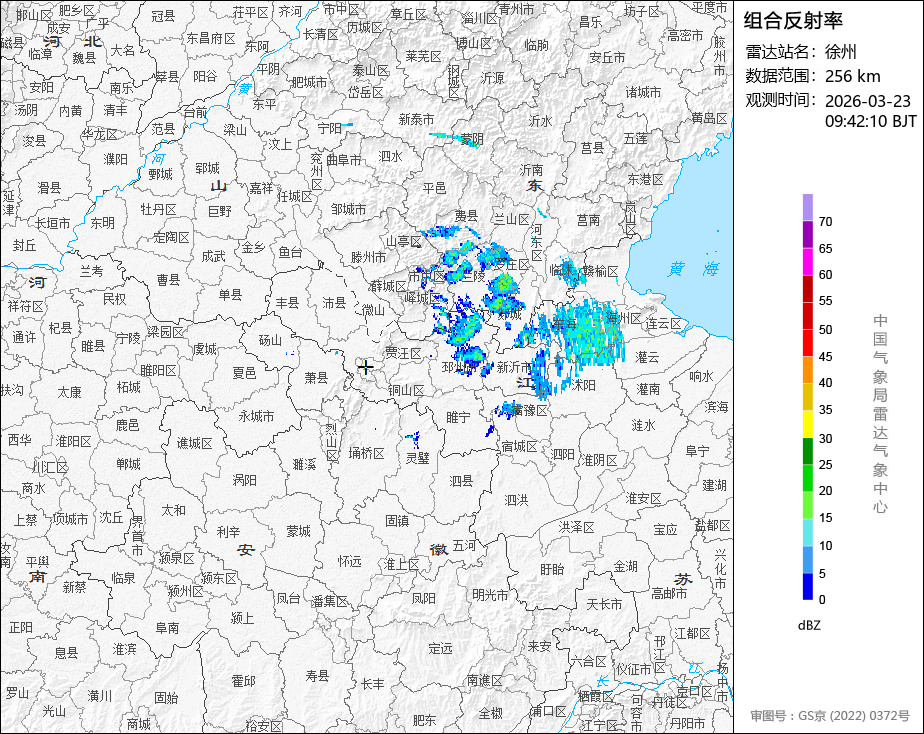Click the 灵璧 map label

pos(417,457)
